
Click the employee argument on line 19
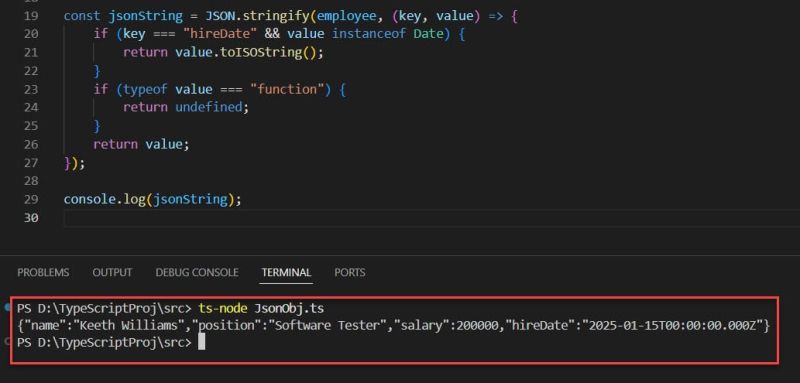click(x=346, y=16)
